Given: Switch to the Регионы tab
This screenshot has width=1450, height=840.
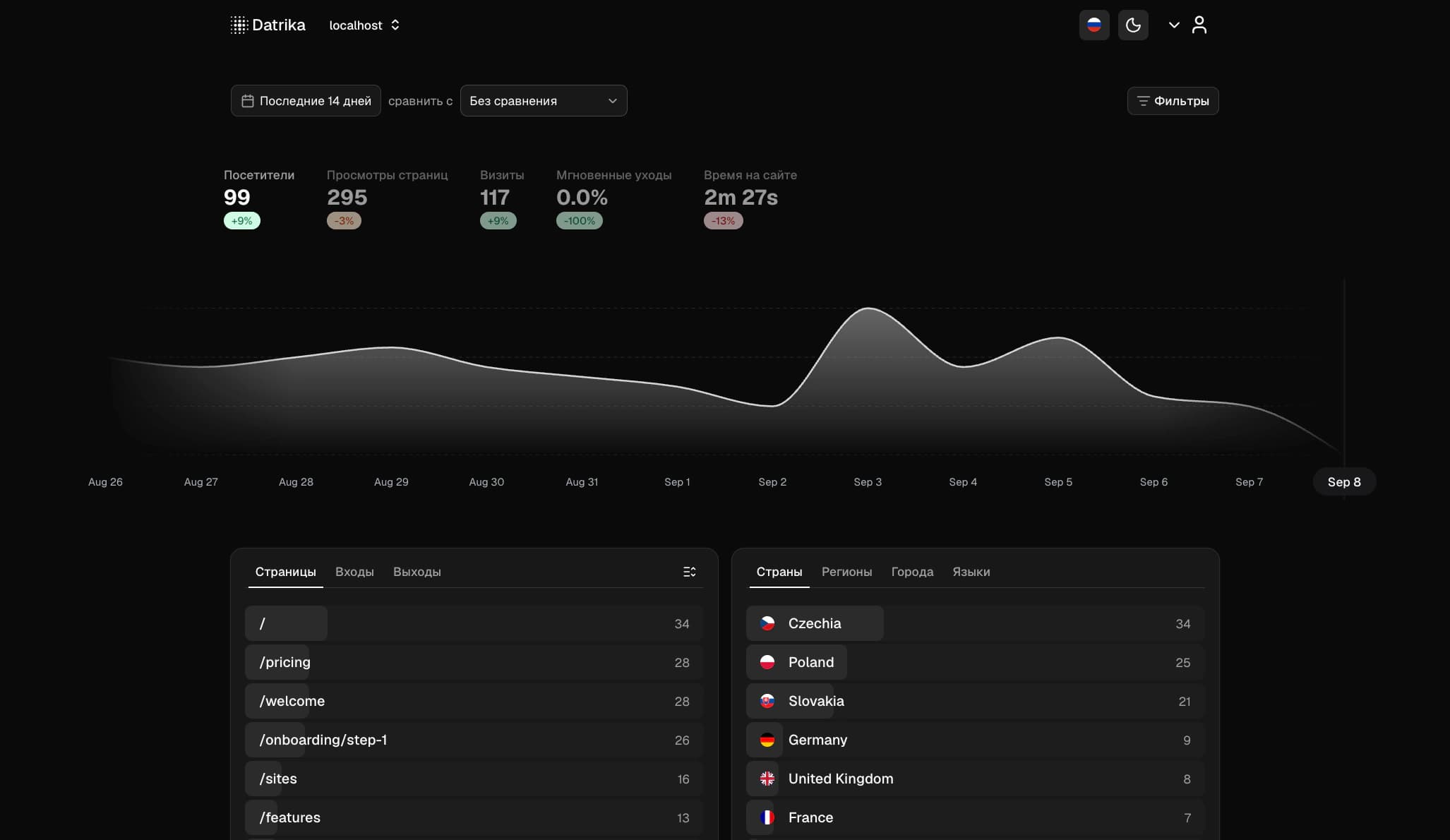Looking at the screenshot, I should click(x=846, y=572).
